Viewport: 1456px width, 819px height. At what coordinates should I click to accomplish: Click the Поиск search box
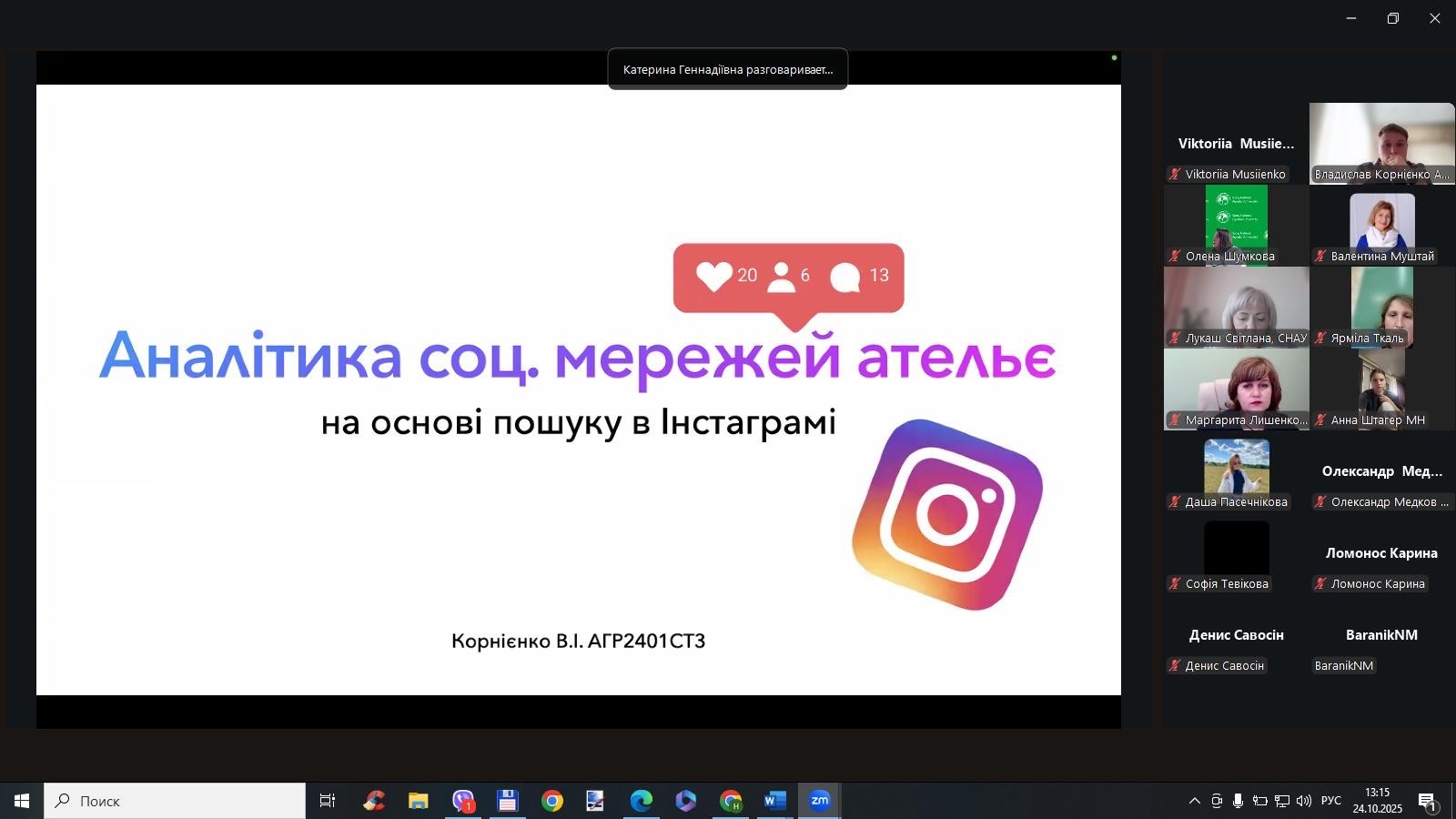point(175,801)
